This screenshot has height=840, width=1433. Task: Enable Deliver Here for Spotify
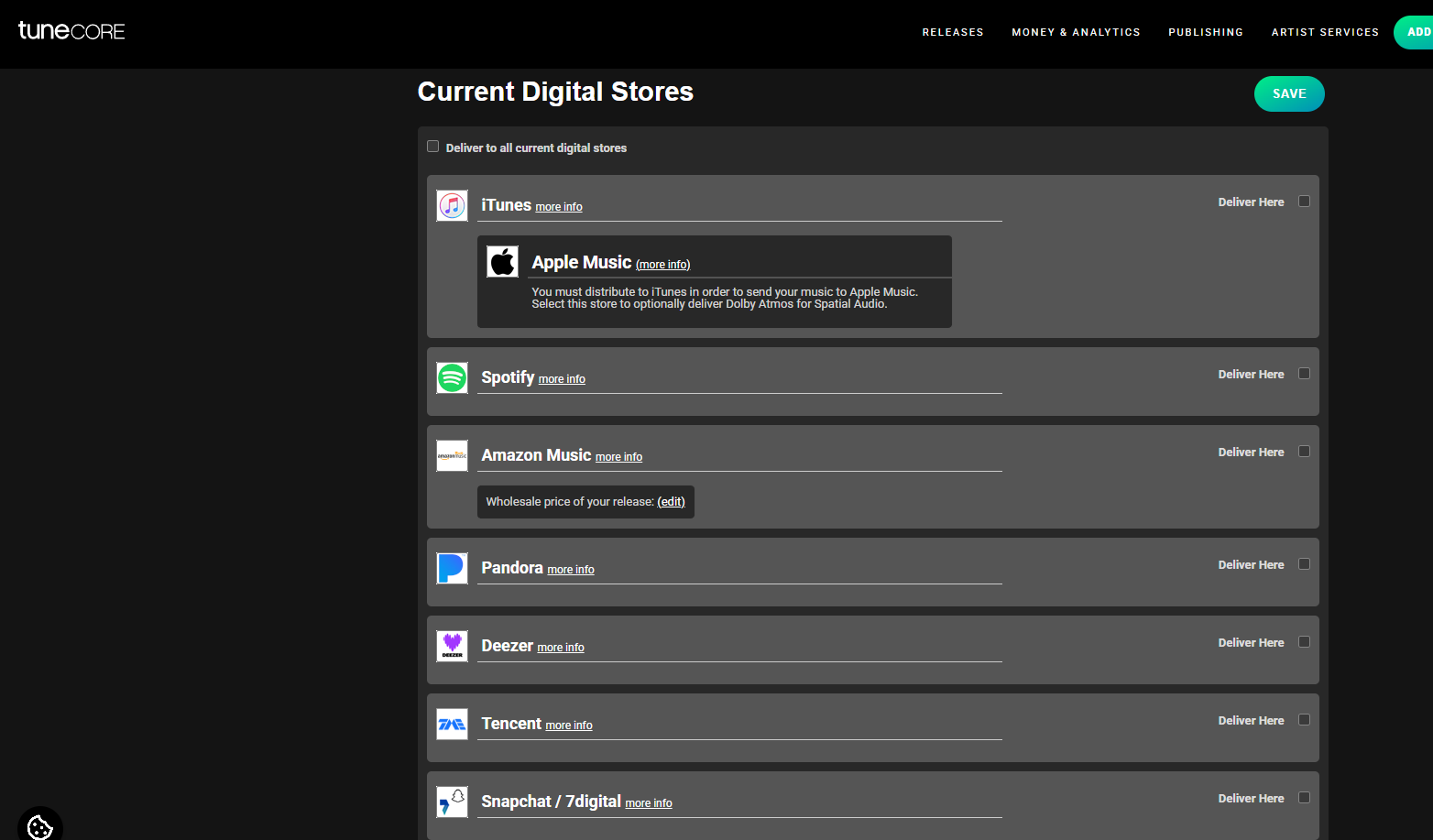tap(1305, 374)
